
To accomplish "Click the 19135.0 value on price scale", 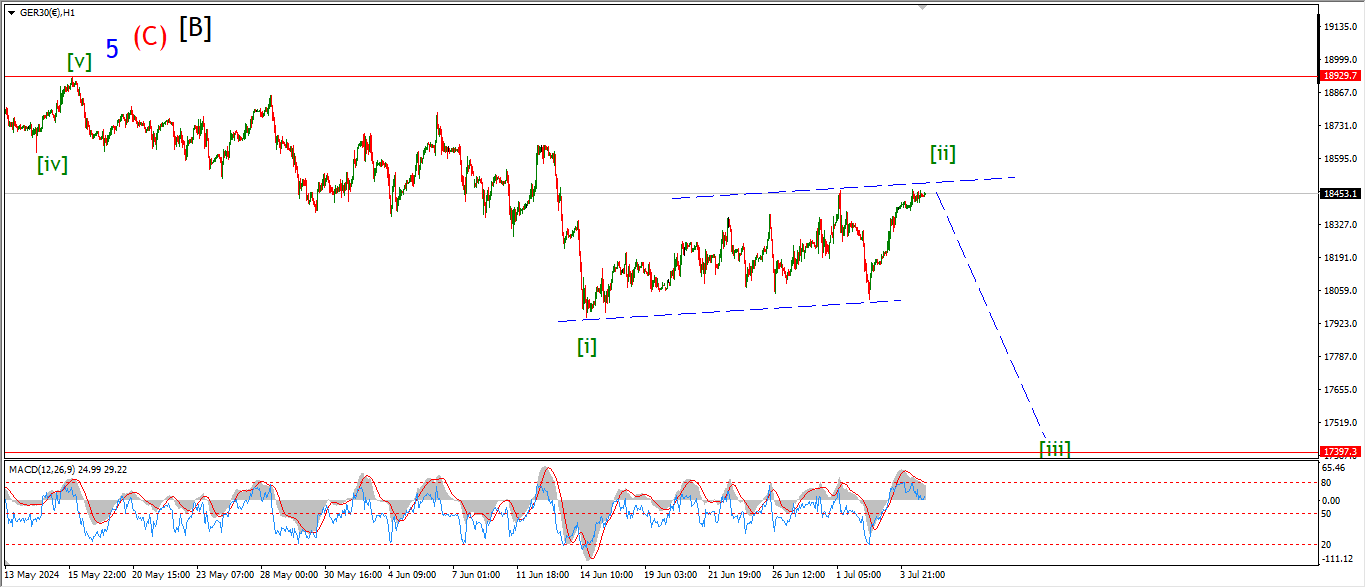I will coord(1339,27).
